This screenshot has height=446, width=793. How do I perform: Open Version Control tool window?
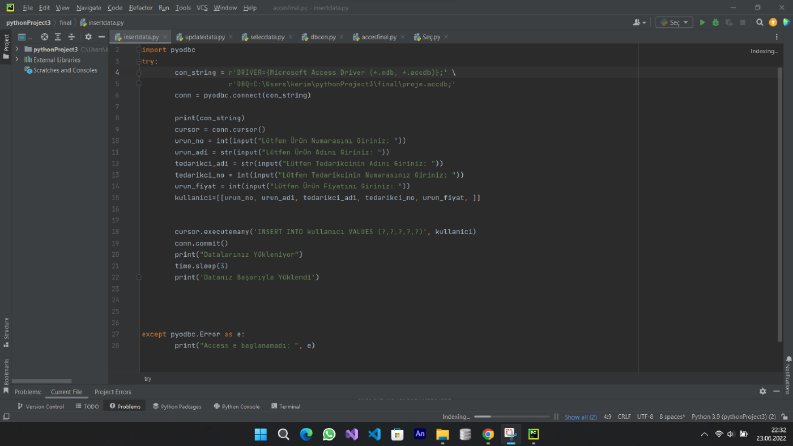[x=40, y=406]
